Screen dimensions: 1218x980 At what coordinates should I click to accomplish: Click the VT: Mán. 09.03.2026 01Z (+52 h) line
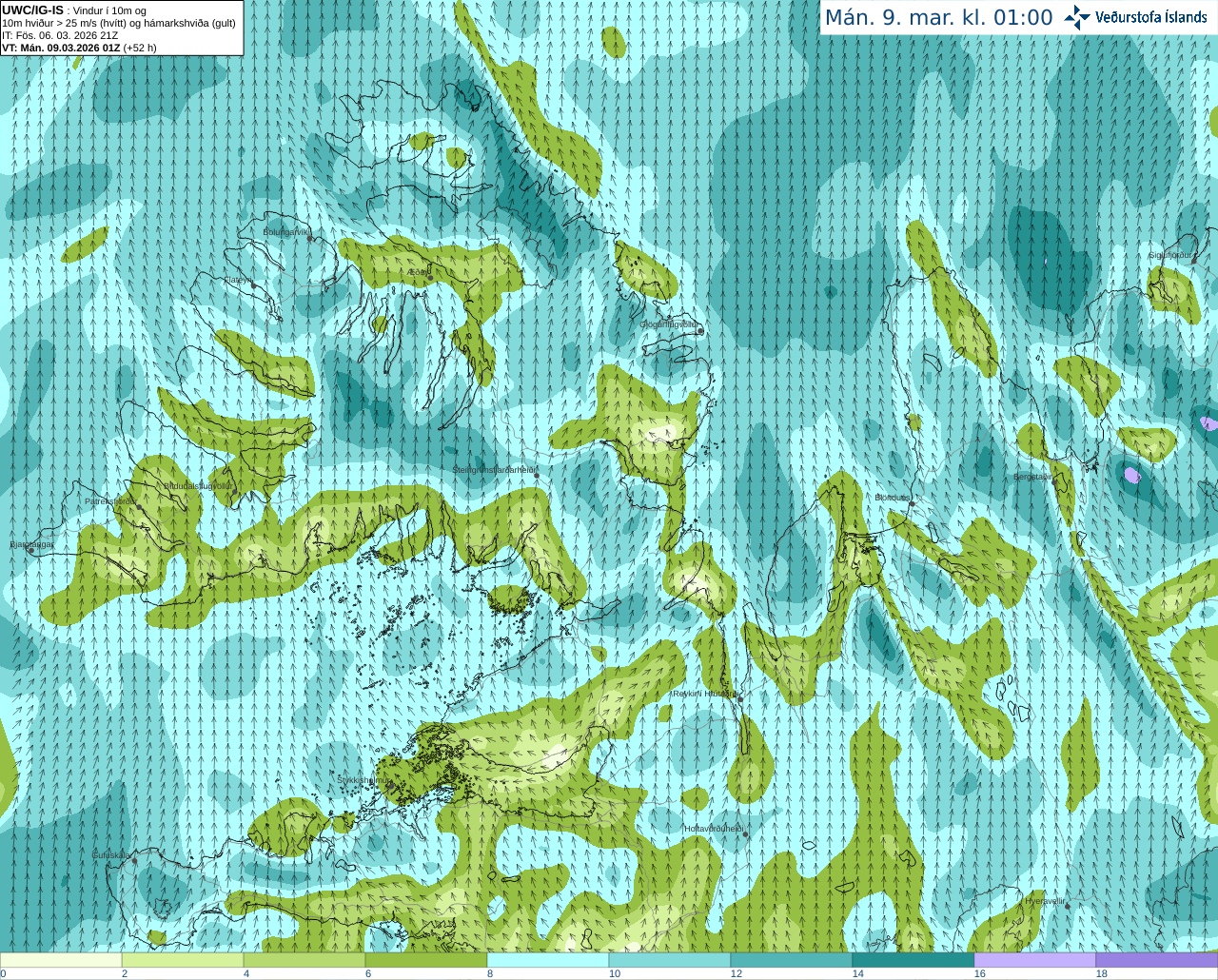tap(79, 48)
